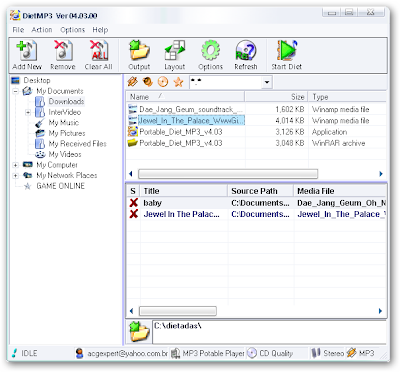Click the file list horizontal scrollbar thumb
Image resolution: width=400 pixels, height=372 pixels.
click(228, 174)
